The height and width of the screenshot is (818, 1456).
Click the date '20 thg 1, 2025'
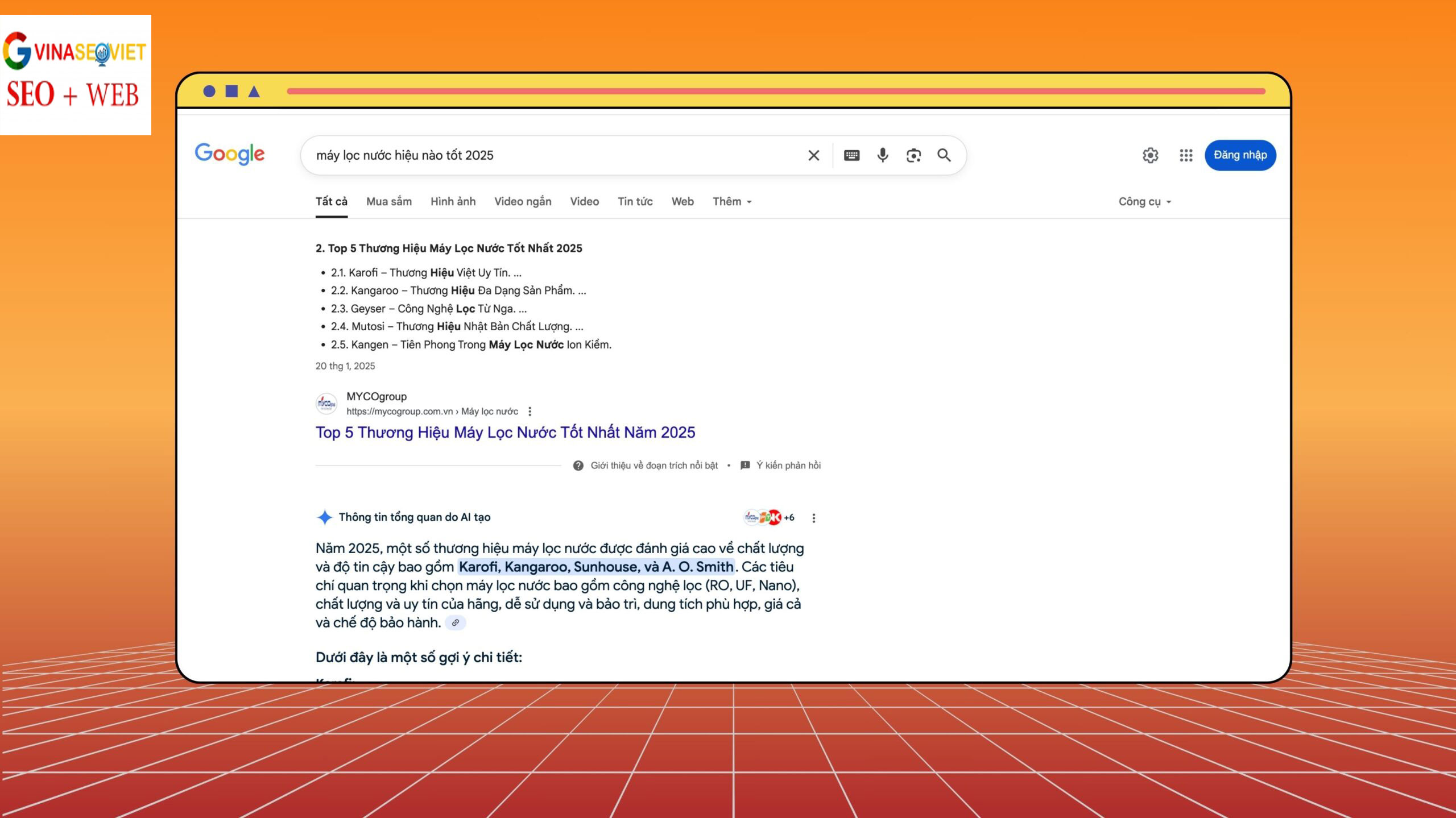(345, 366)
